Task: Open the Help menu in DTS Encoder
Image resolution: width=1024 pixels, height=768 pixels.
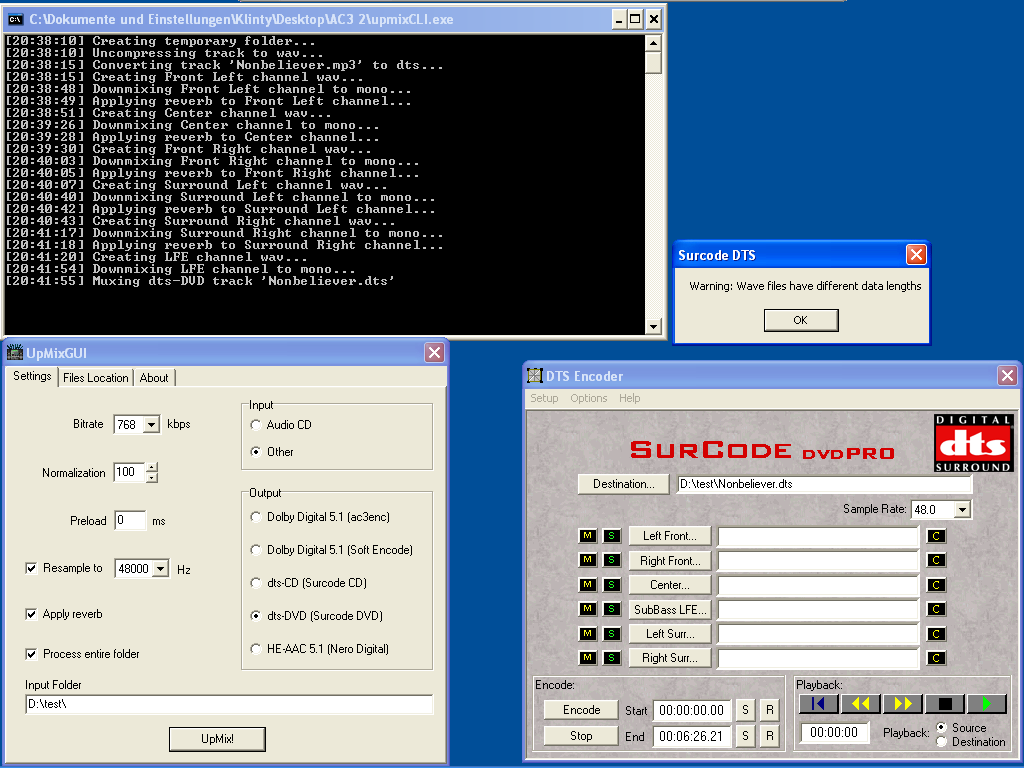Action: tap(630, 398)
